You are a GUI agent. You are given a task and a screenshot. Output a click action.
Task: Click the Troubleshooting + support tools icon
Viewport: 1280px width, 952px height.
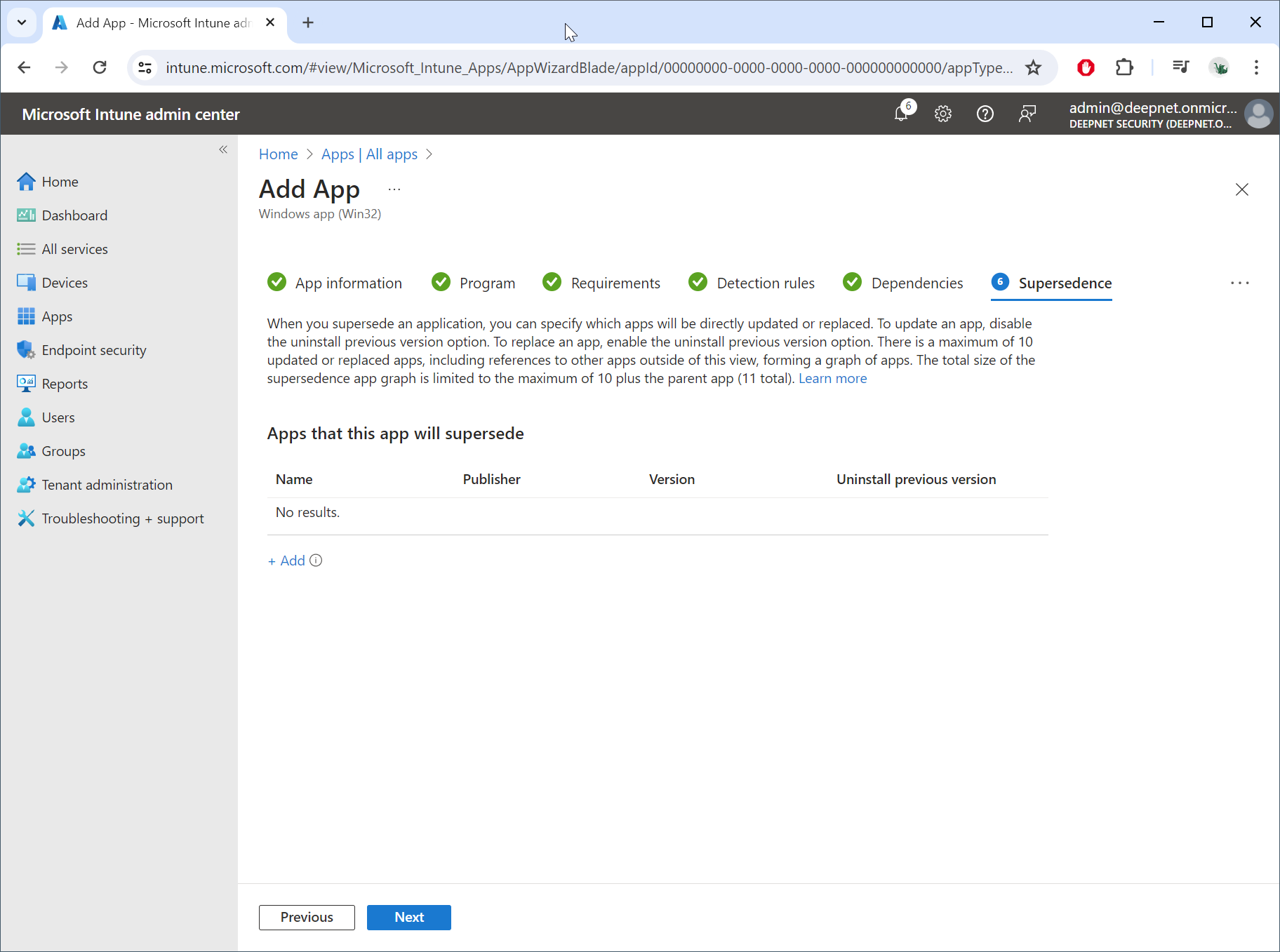tap(26, 518)
